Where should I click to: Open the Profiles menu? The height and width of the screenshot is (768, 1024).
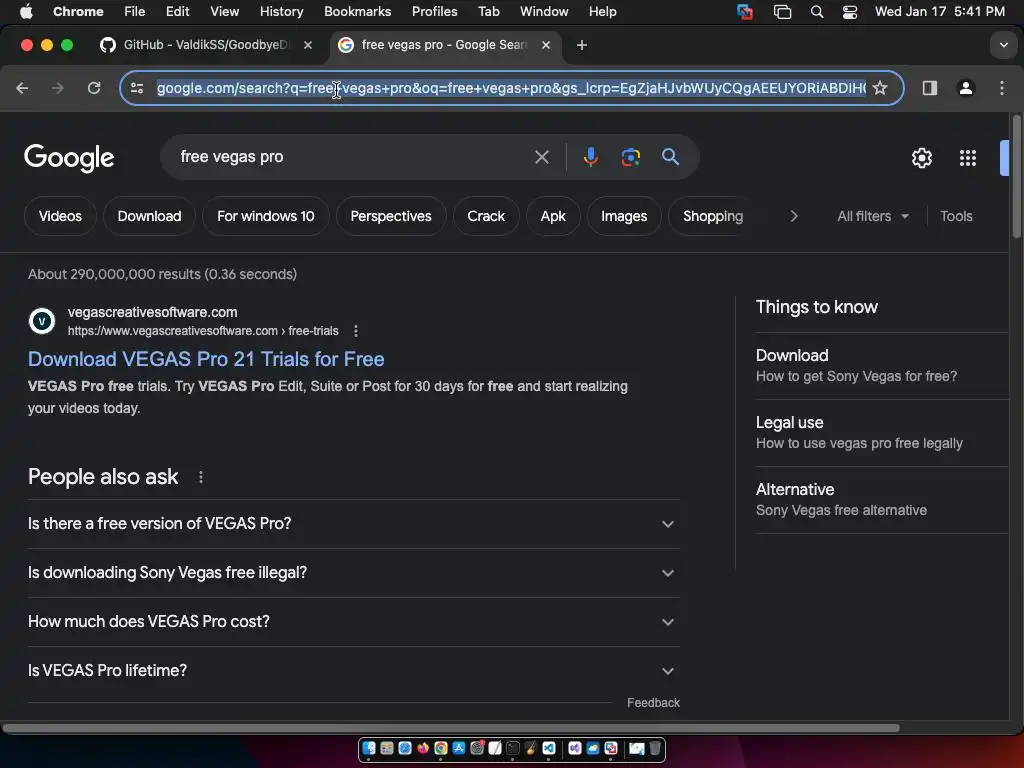click(x=434, y=12)
